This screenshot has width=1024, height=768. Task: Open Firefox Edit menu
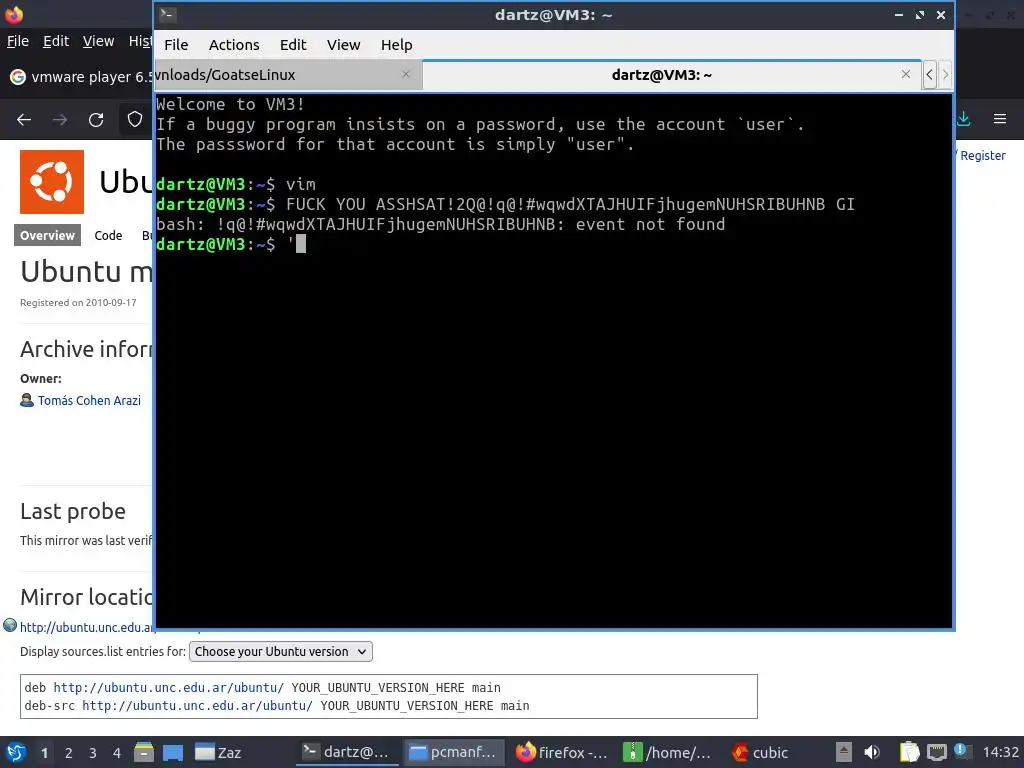pos(56,41)
